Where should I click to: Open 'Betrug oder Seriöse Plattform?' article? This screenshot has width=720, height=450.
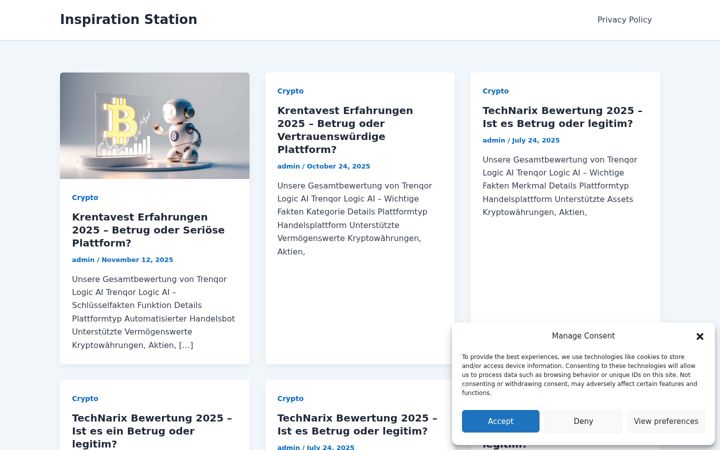(148, 230)
